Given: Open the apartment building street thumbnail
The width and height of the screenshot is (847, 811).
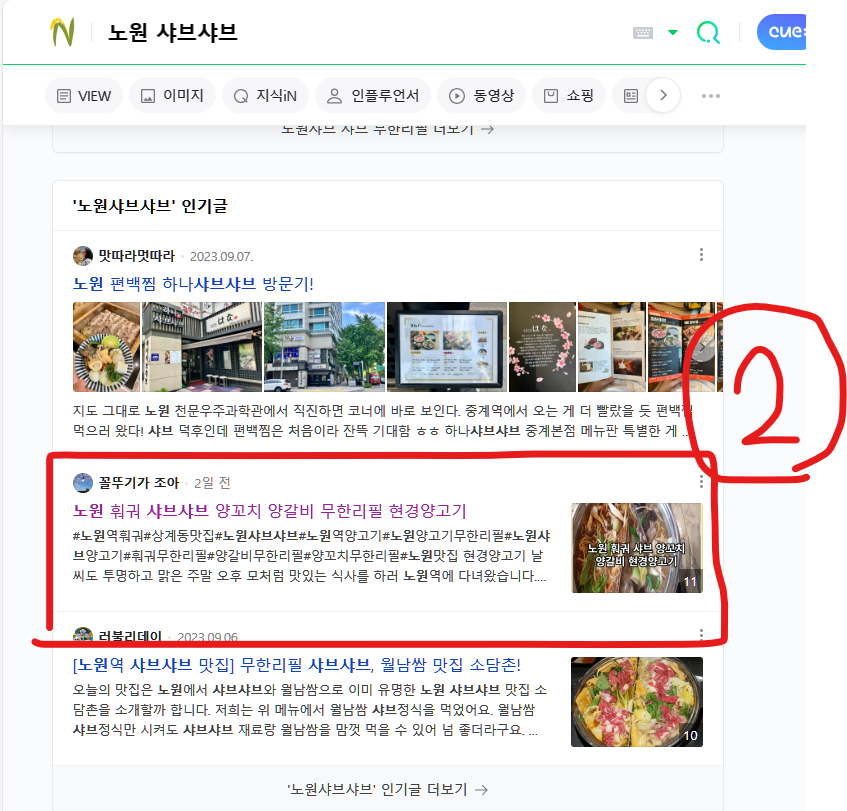Looking at the screenshot, I should pos(324,347).
